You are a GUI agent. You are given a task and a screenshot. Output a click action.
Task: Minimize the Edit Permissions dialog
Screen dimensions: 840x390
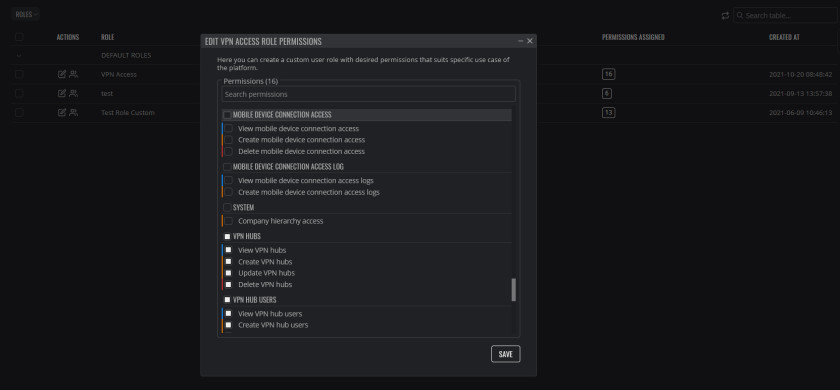(521, 41)
